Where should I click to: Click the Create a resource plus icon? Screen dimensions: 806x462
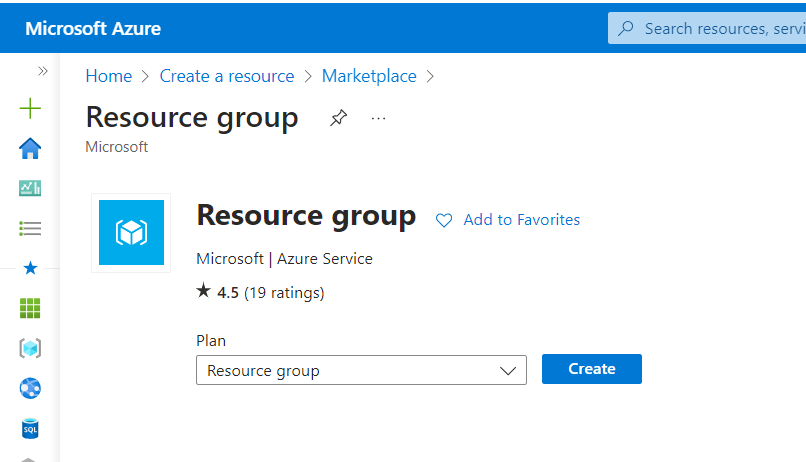pyautogui.click(x=30, y=109)
